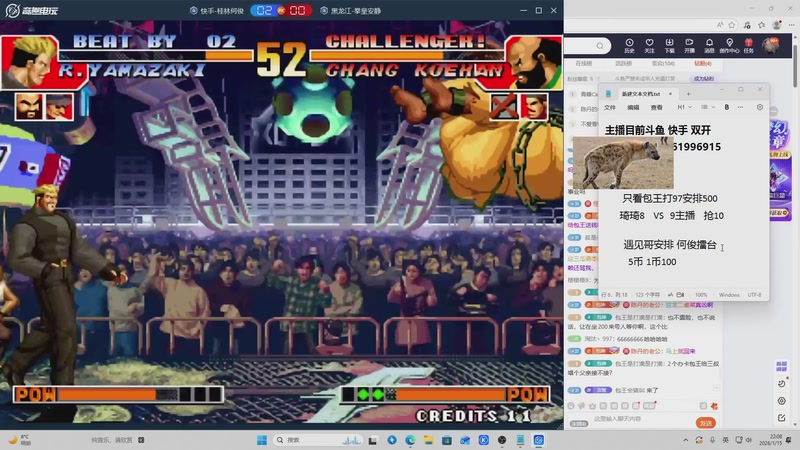Click right player name in emulator title
This screenshot has height=450, width=800.
coord(356,11)
